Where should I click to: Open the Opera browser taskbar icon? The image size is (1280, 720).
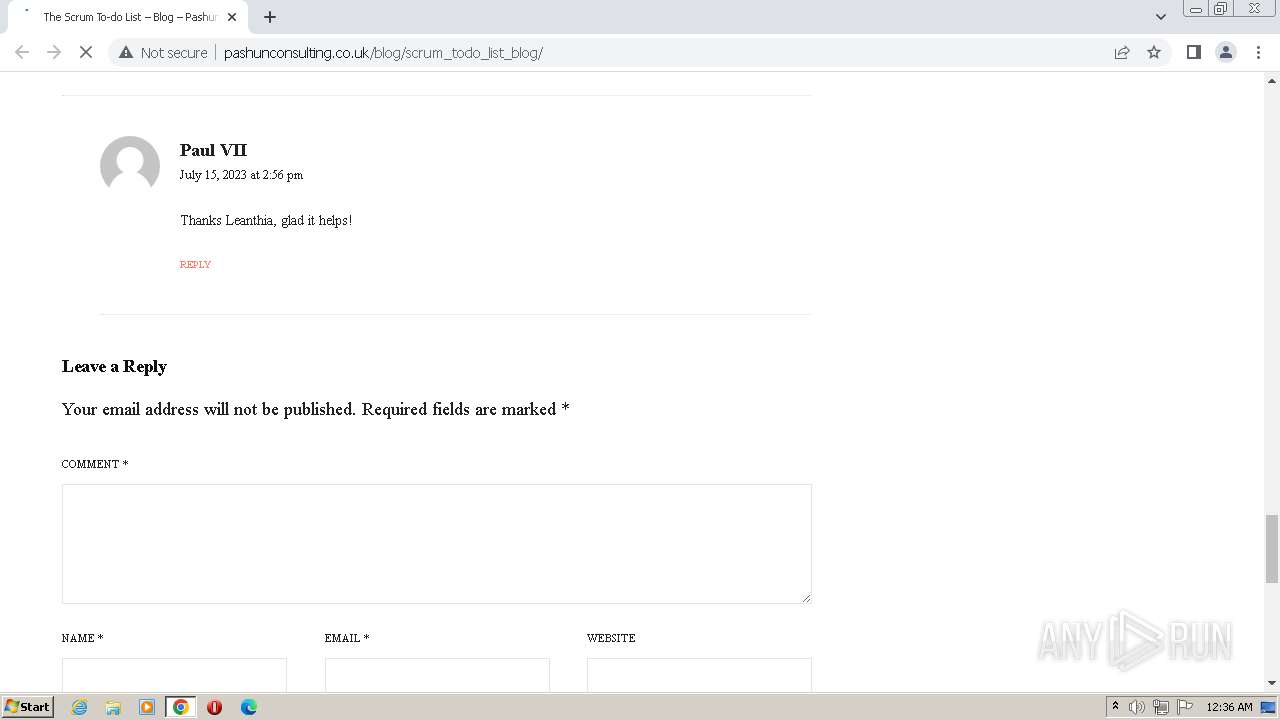click(214, 707)
